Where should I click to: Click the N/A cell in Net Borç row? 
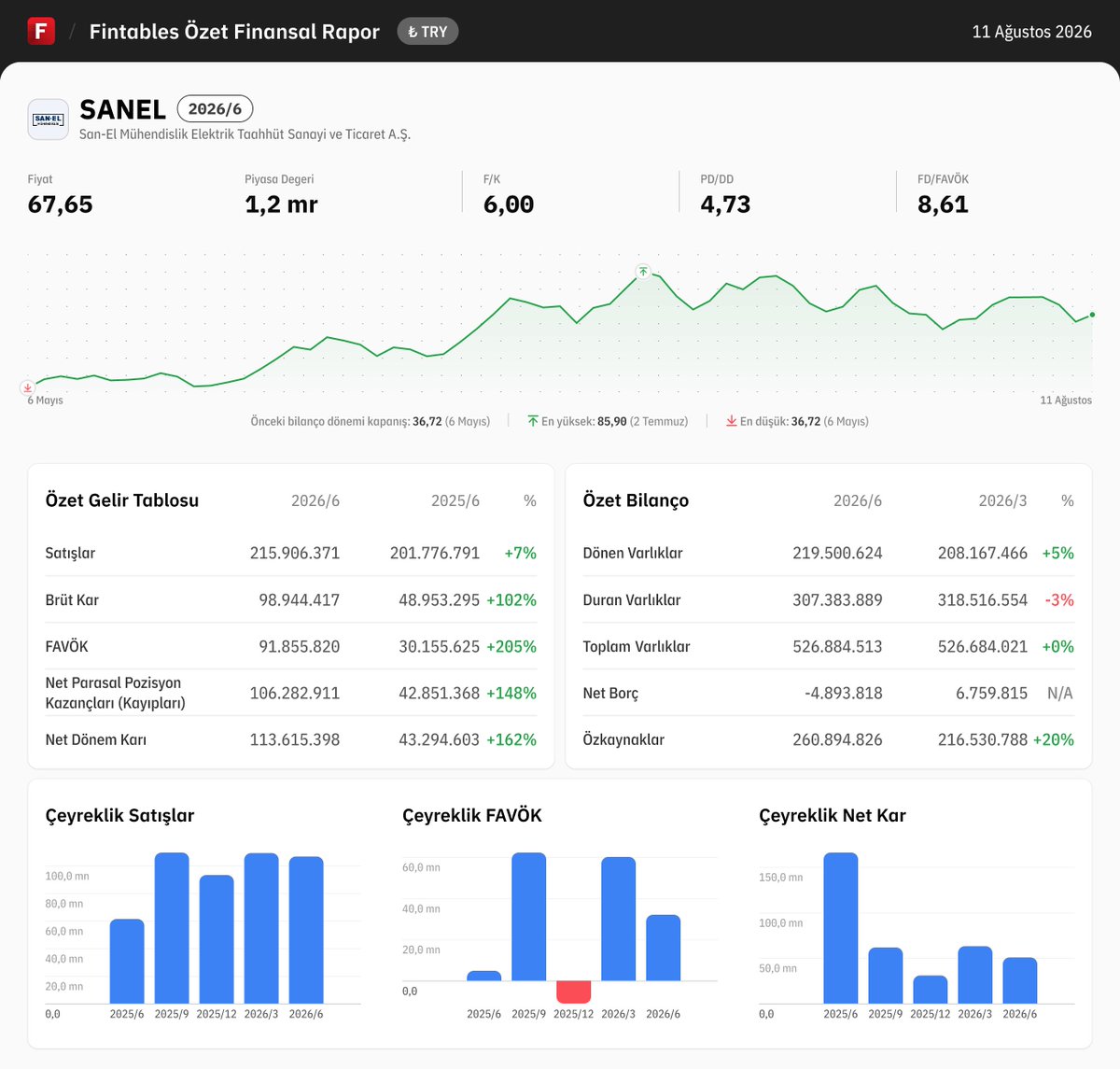[x=1060, y=693]
